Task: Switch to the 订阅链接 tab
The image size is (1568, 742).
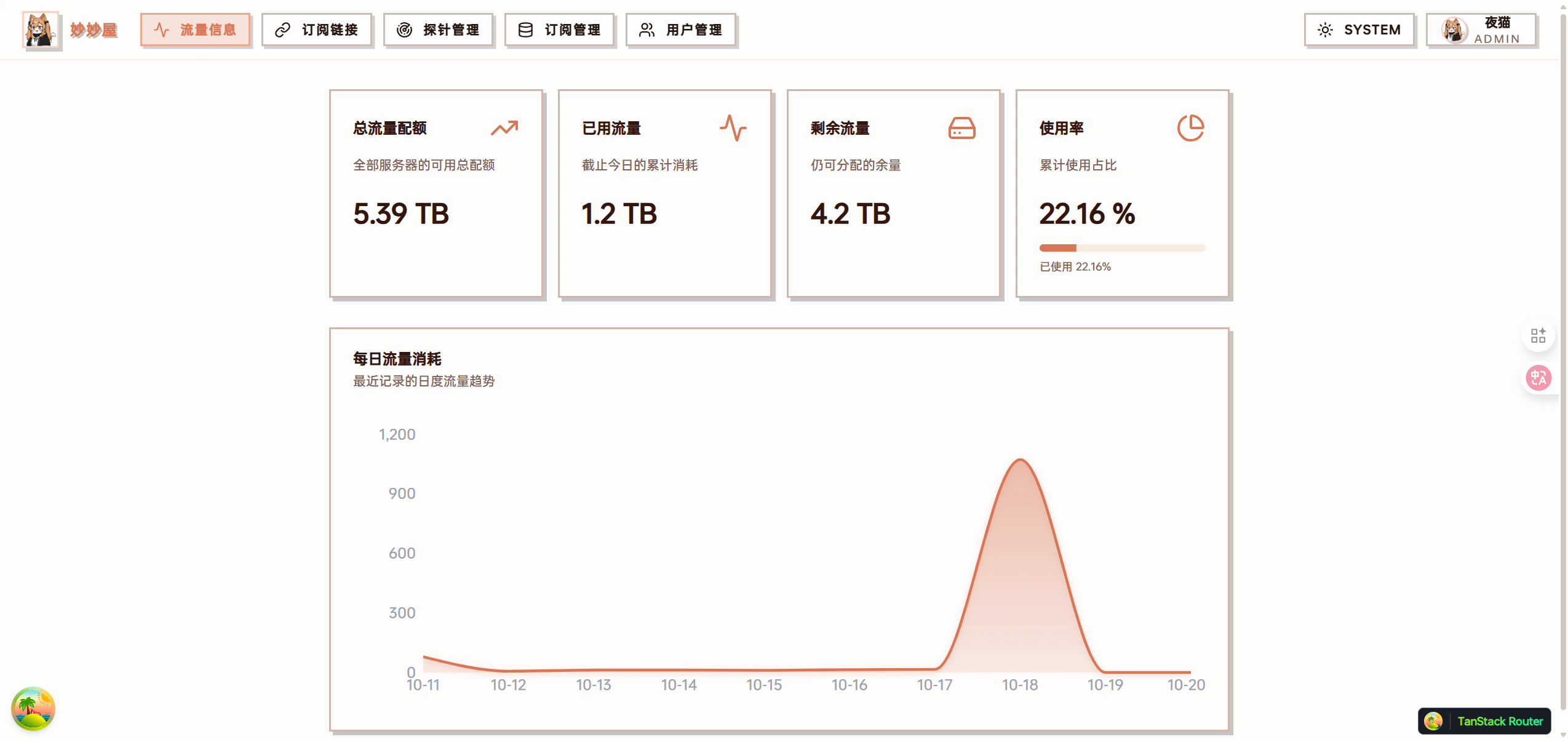Action: coord(317,30)
